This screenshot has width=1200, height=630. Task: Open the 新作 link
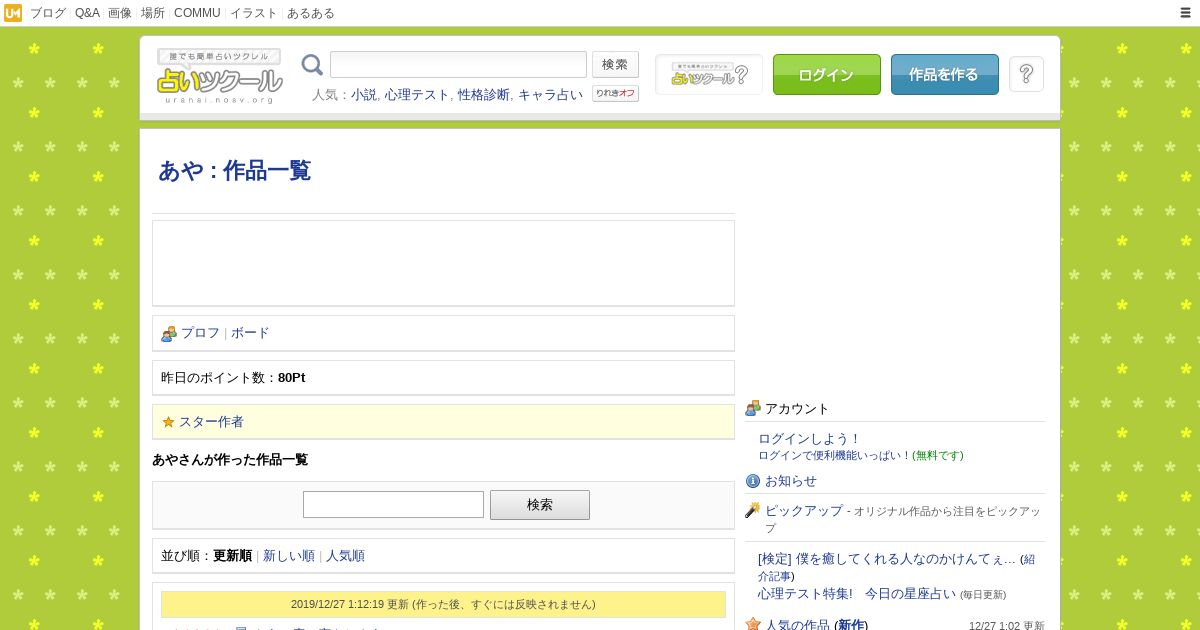click(x=851, y=625)
